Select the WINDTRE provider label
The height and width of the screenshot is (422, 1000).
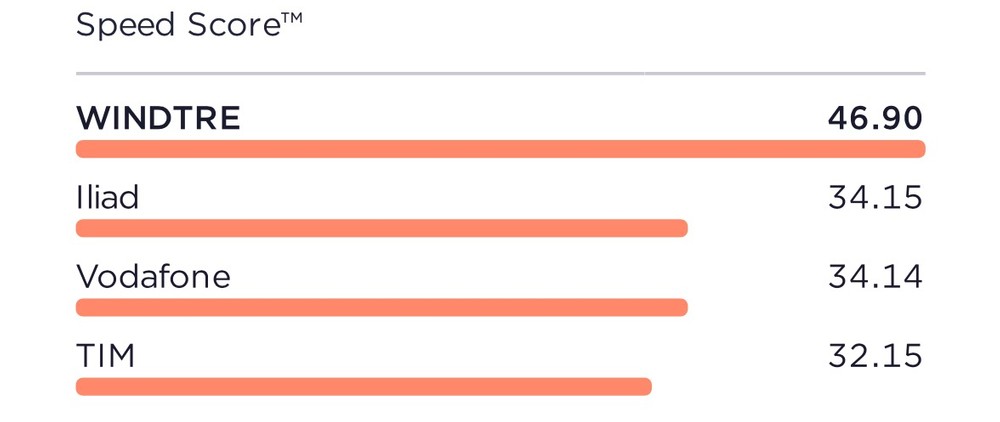[x=158, y=118]
